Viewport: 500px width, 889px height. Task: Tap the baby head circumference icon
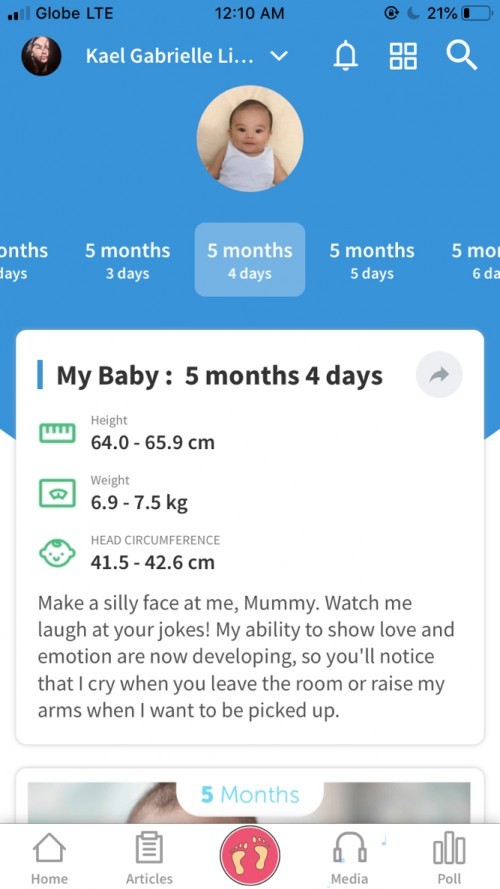point(57,553)
